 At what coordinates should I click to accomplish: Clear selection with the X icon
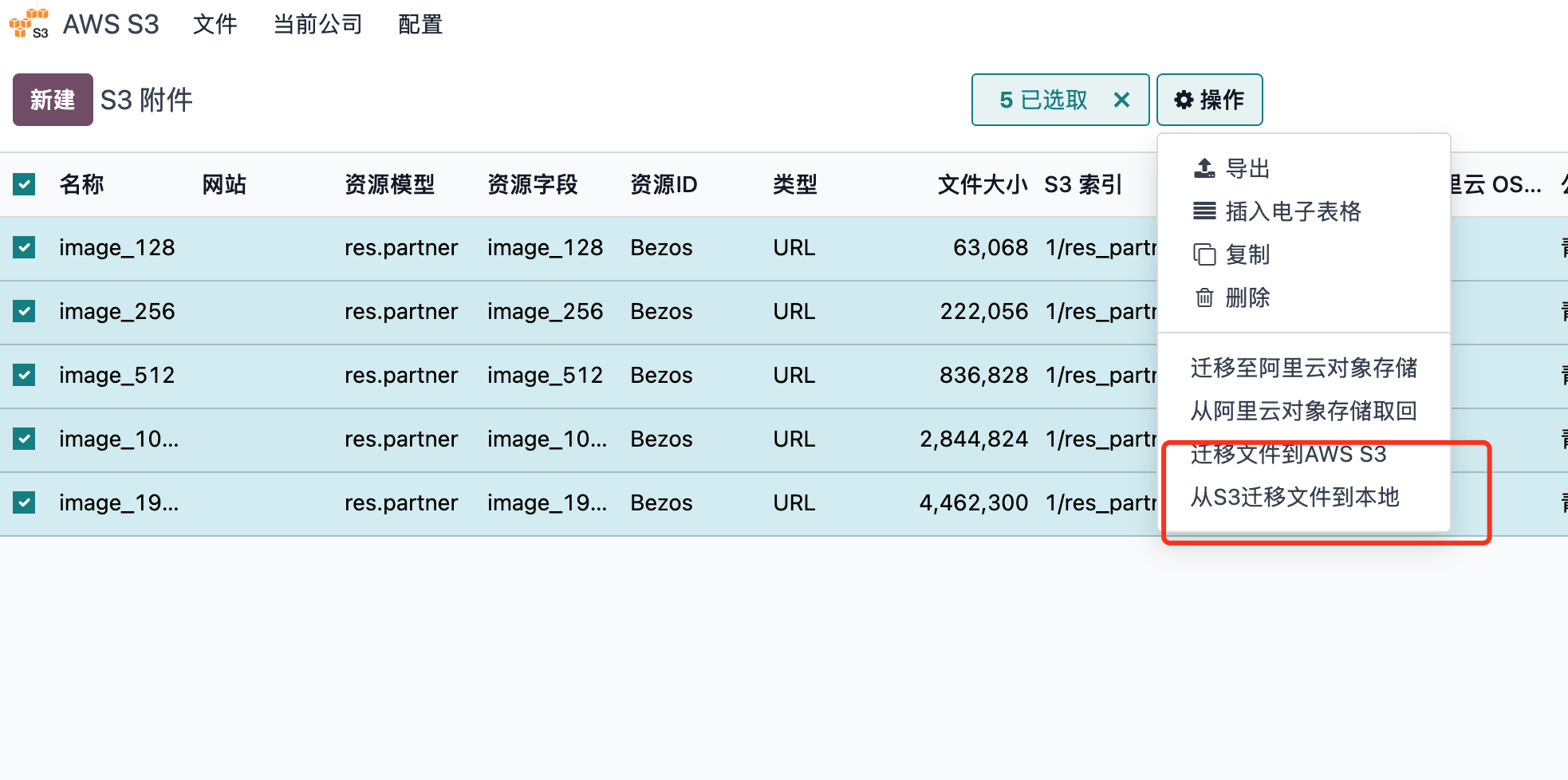point(1121,100)
